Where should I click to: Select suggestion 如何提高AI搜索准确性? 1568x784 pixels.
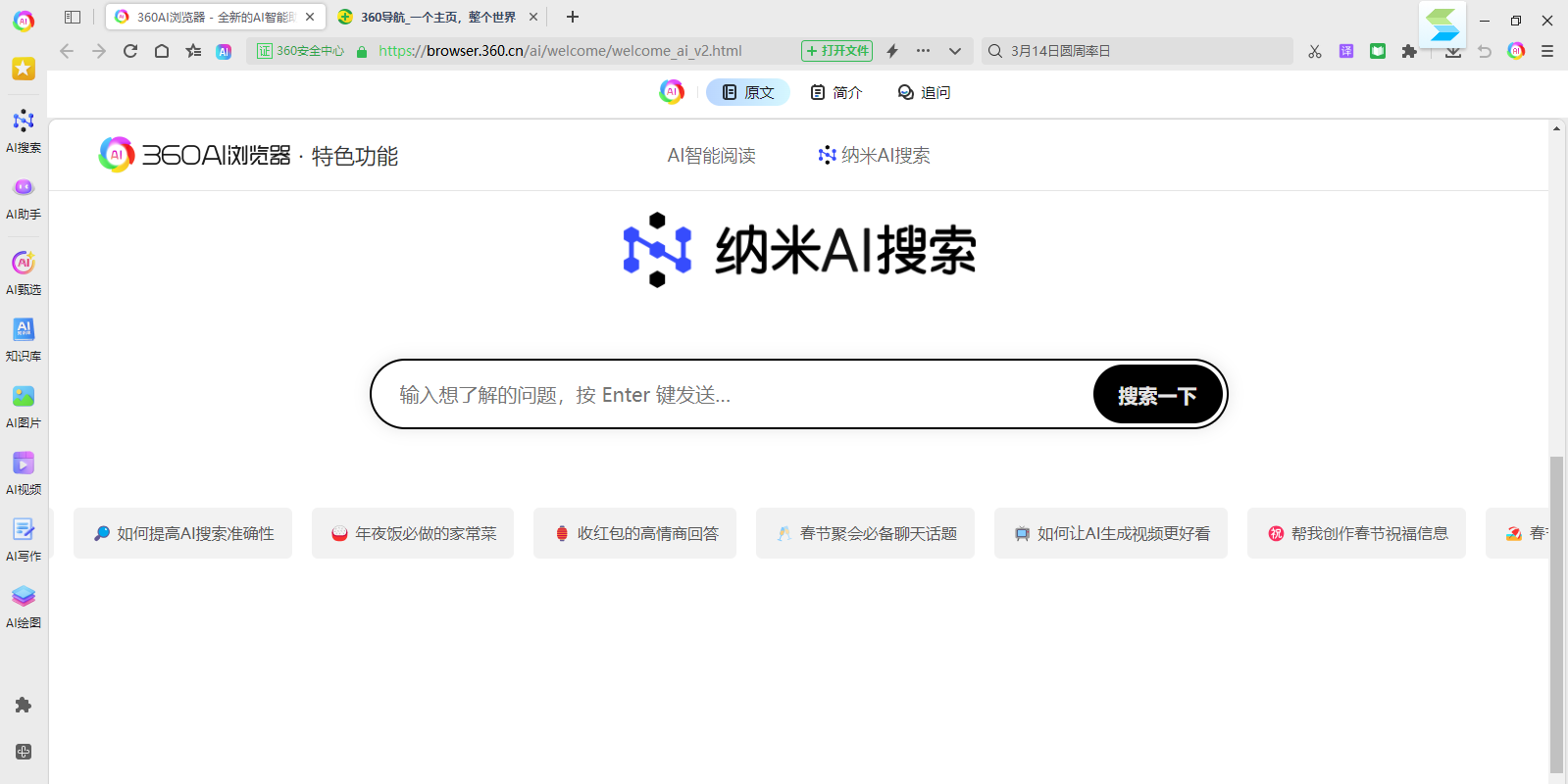tap(182, 533)
